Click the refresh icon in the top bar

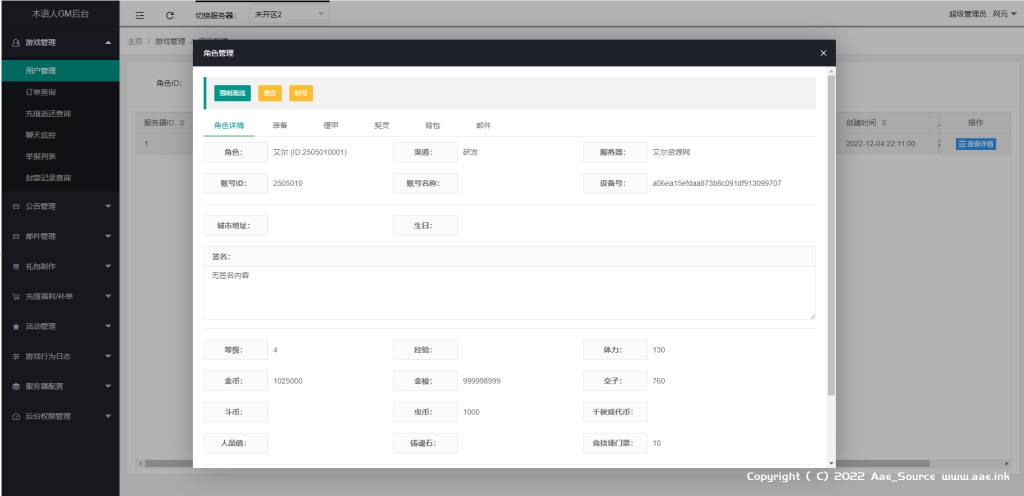coord(170,15)
